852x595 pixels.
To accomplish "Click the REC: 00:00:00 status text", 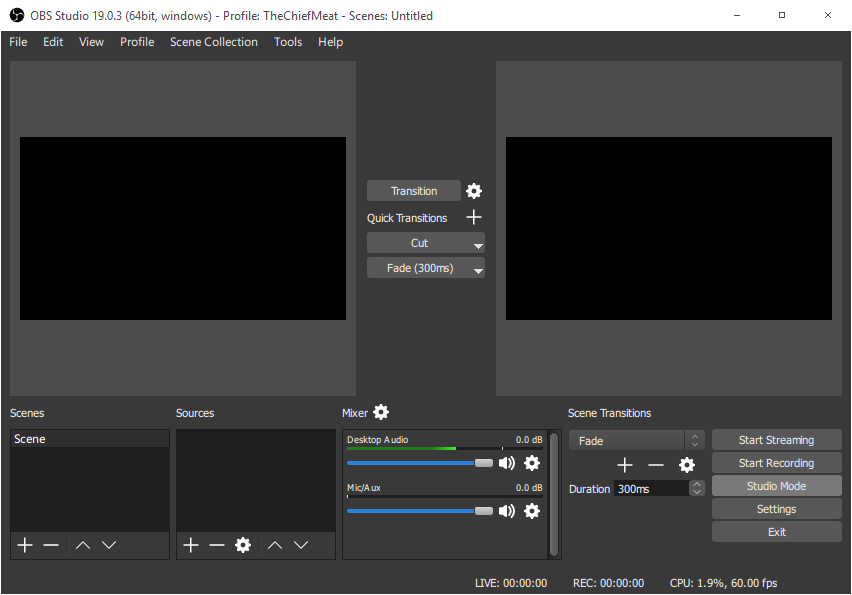I will [x=608, y=583].
